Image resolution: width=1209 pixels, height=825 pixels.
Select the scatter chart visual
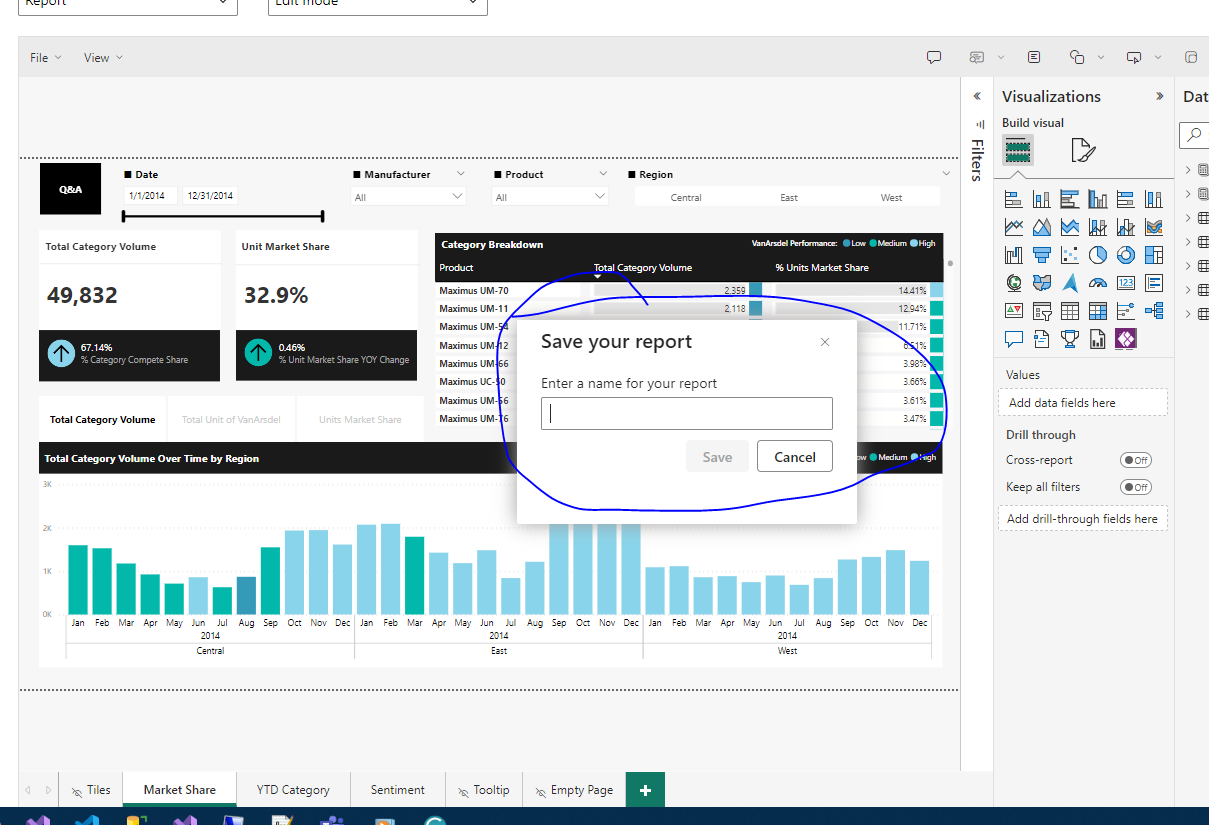coord(1069,255)
